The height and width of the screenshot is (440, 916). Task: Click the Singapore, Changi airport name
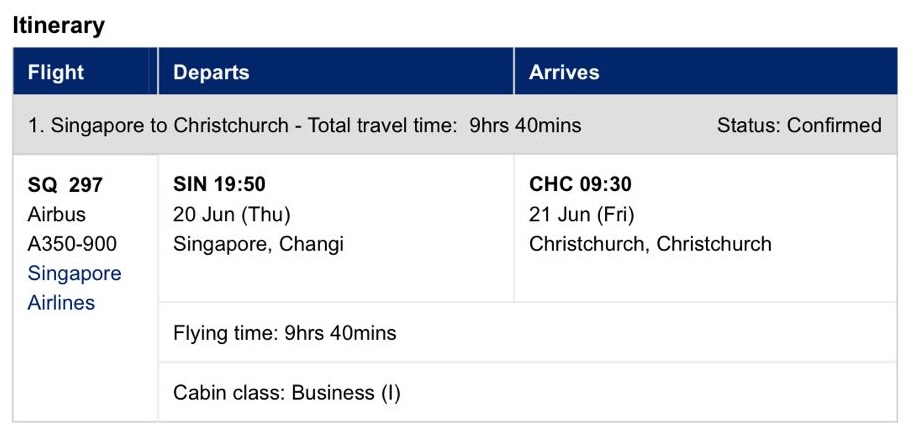click(258, 244)
